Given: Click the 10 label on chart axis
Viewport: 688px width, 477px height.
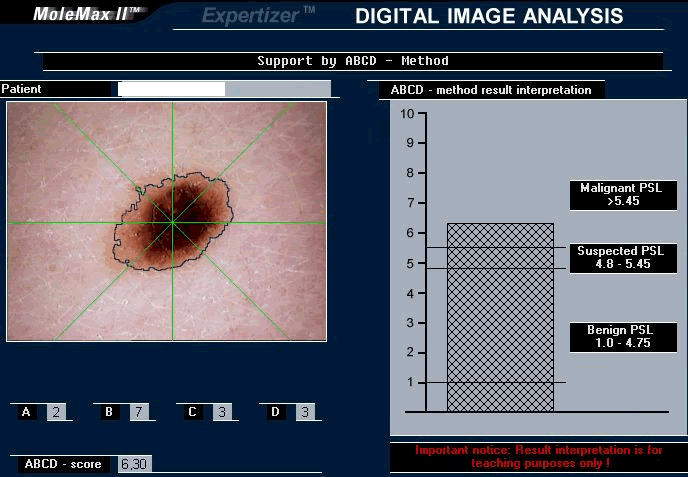Looking at the screenshot, I should (x=407, y=114).
